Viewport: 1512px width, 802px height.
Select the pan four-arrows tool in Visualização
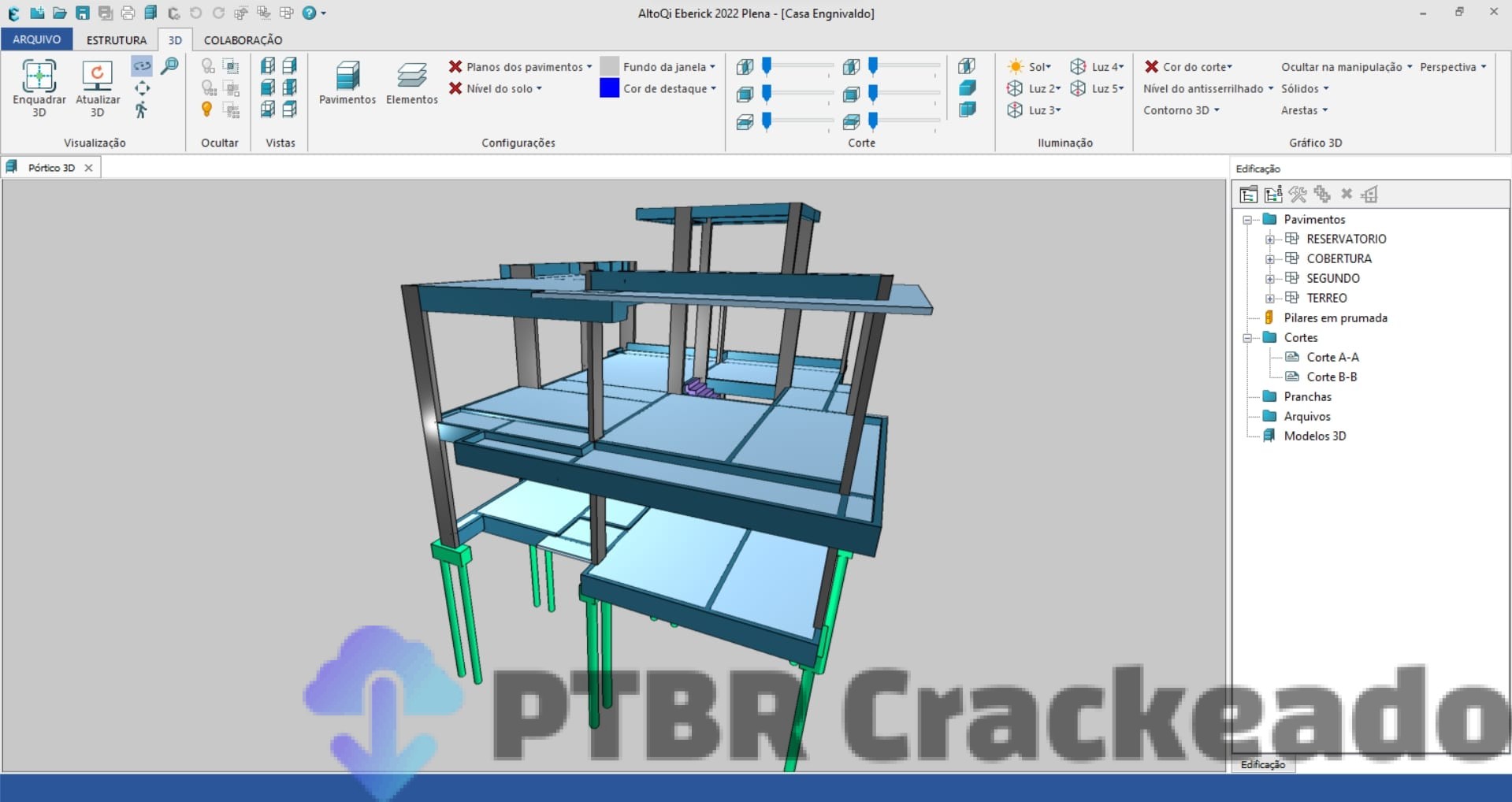(142, 88)
